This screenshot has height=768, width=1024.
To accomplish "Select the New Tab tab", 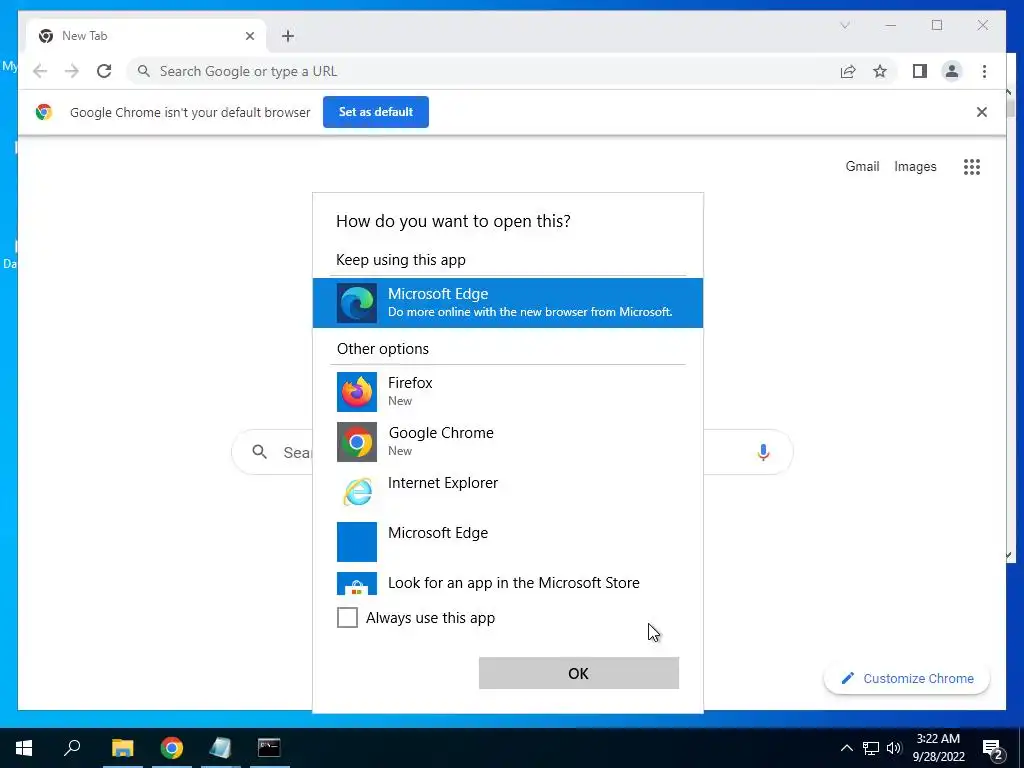I will [146, 36].
